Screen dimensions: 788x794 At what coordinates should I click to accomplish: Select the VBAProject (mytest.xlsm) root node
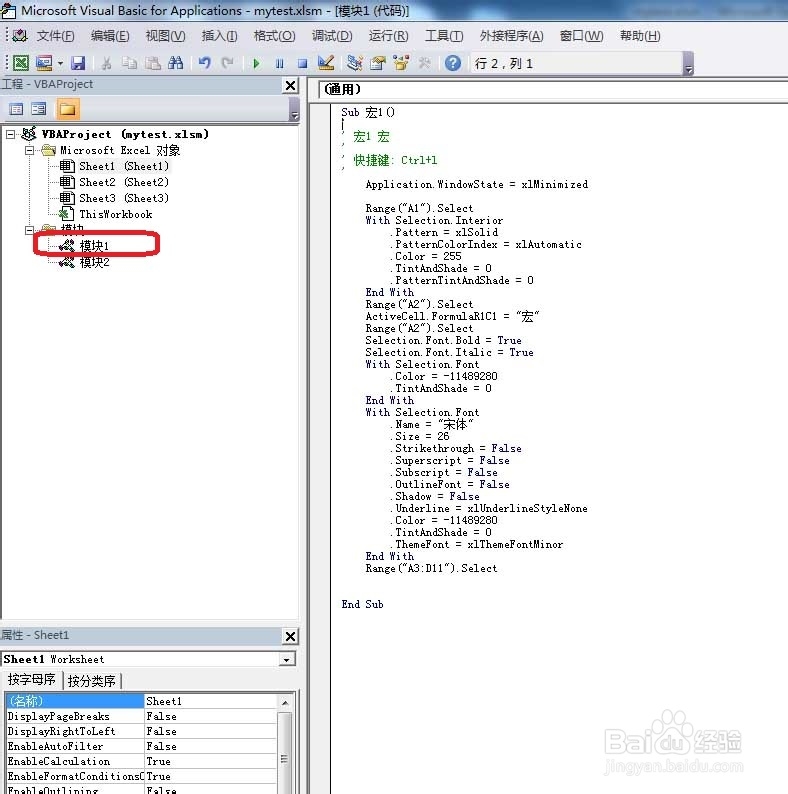[x=125, y=134]
